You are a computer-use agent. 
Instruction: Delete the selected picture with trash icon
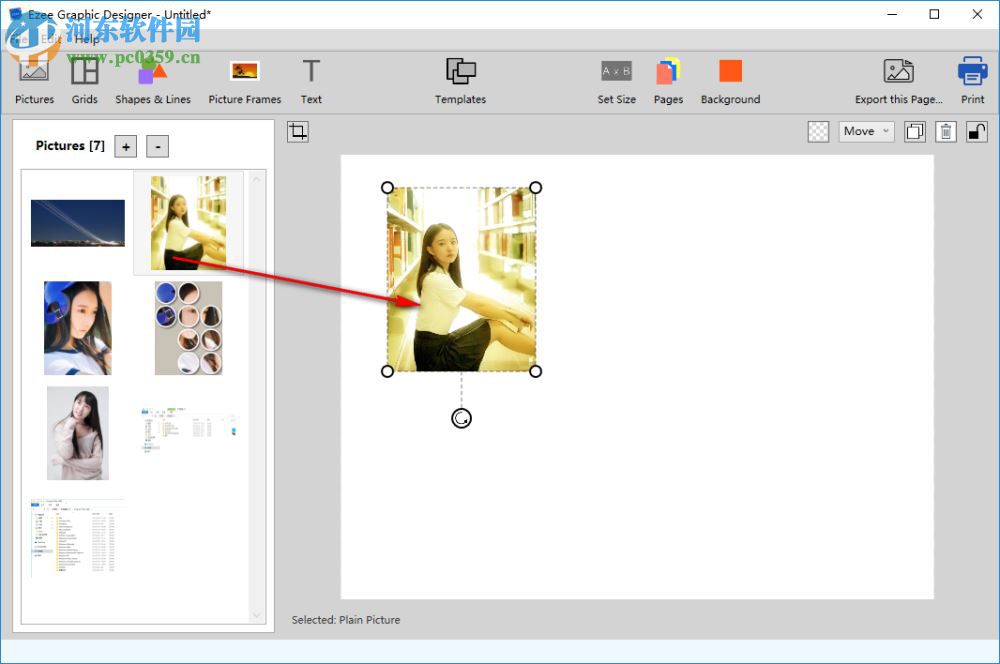[x=945, y=131]
